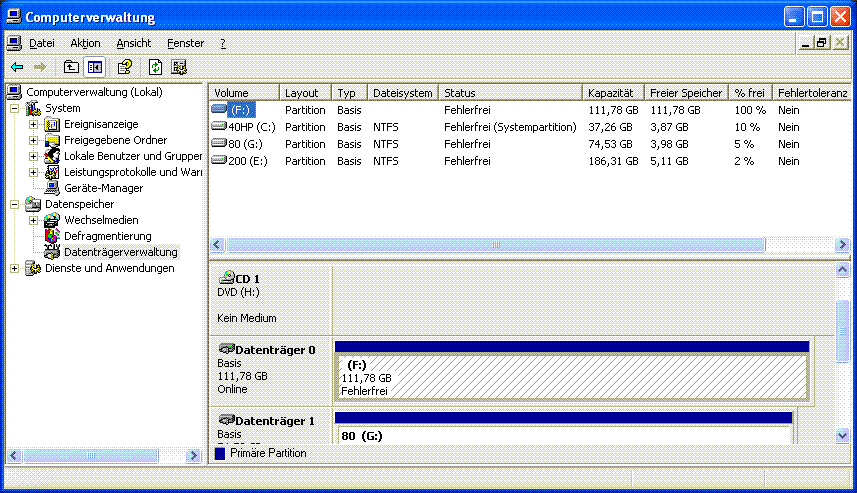Sort by Freier Speicher column header
Image resolution: width=857 pixels, height=493 pixels.
[x=686, y=93]
